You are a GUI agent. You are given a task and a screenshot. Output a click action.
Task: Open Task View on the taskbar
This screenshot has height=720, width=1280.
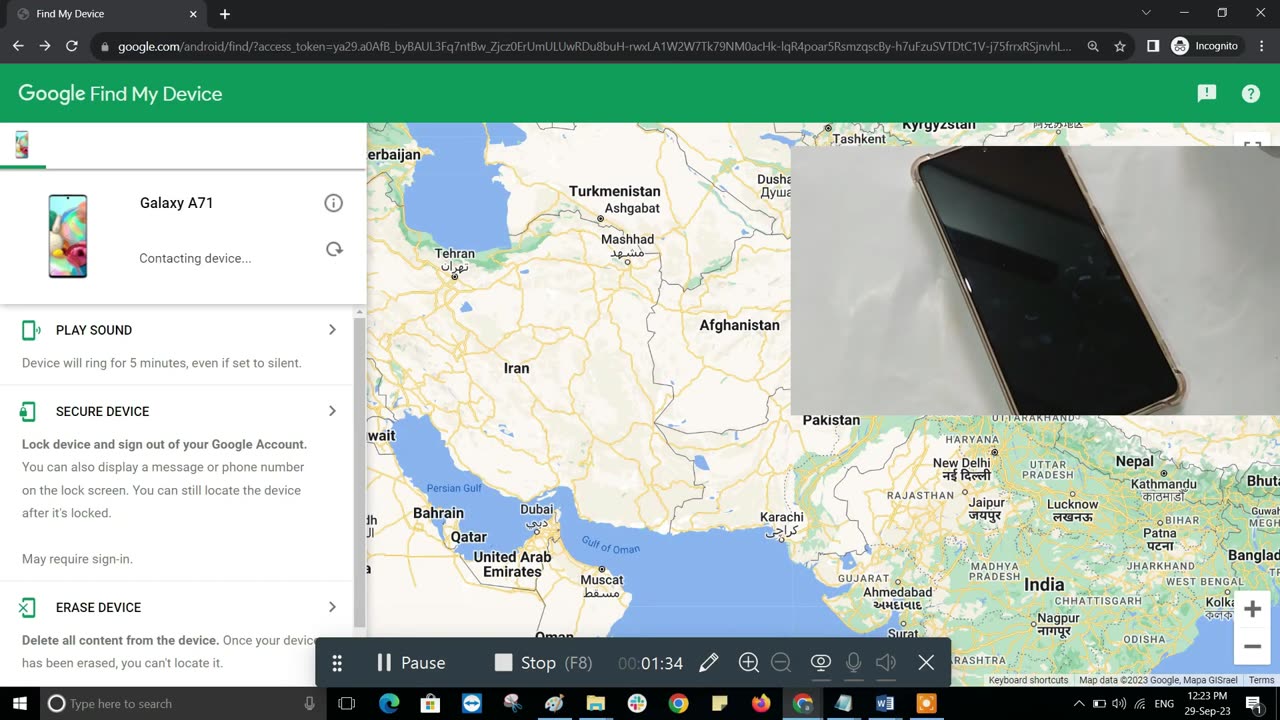347,703
